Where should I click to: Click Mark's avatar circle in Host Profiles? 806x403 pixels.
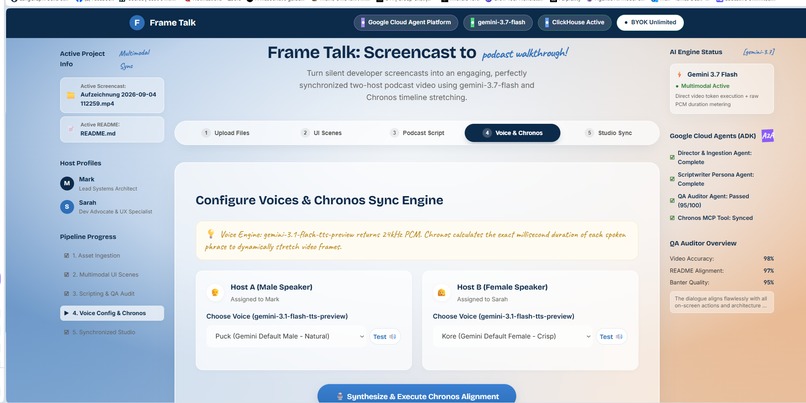point(67,184)
